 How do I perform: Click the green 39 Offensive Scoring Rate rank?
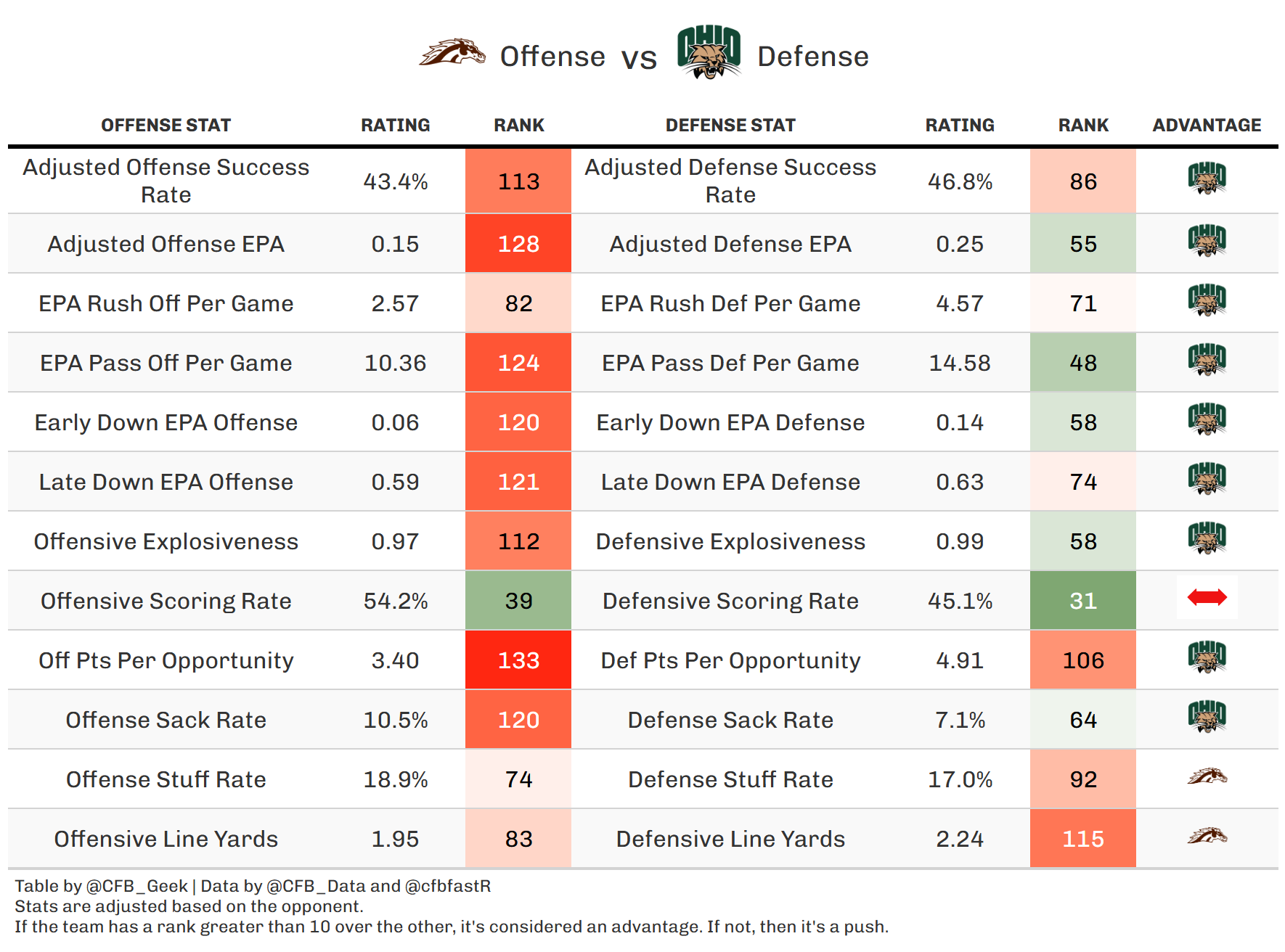pos(518,601)
